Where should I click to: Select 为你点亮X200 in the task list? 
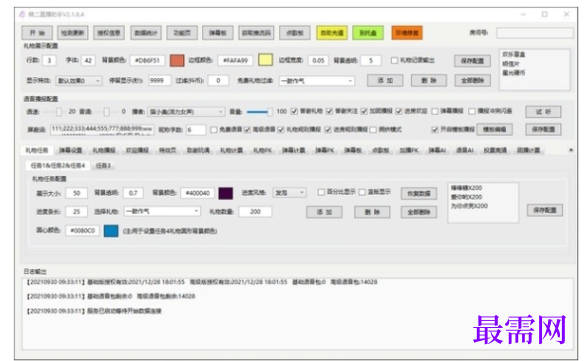pyautogui.click(x=469, y=206)
